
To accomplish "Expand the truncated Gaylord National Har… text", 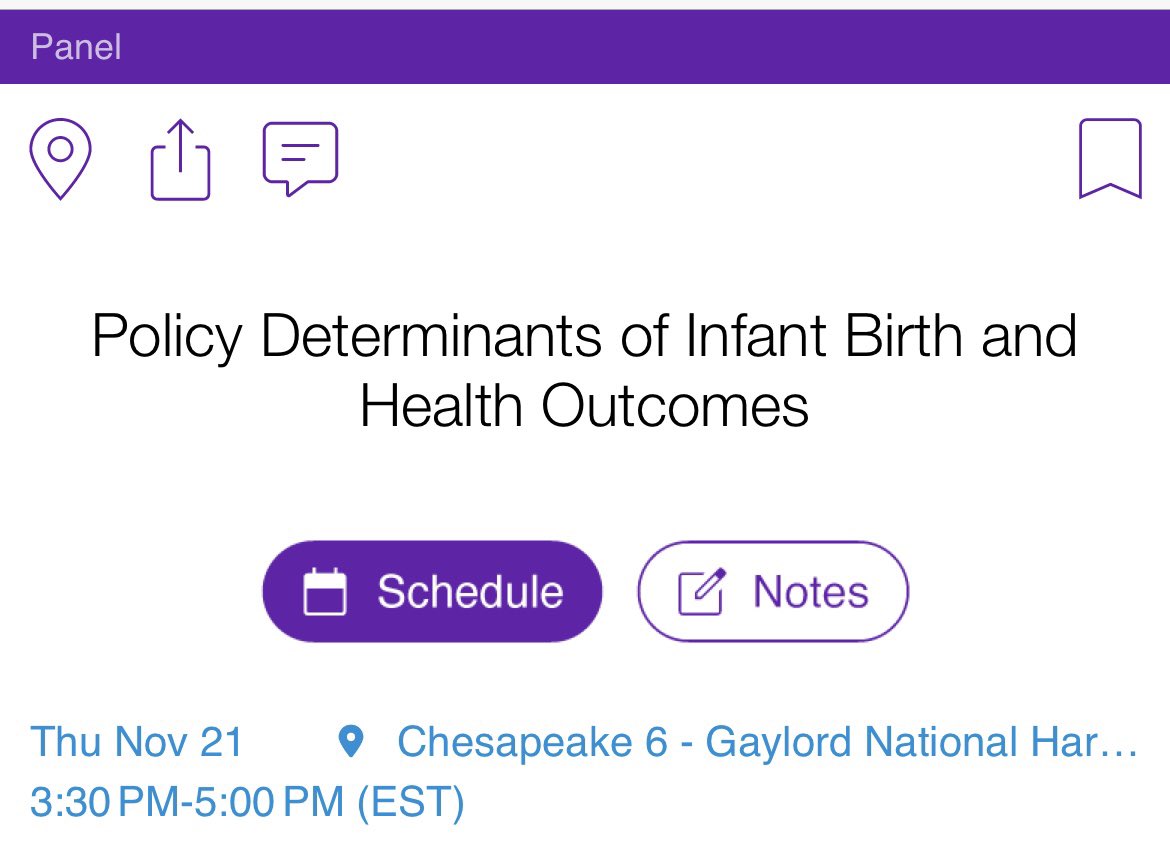I will pos(922,742).
